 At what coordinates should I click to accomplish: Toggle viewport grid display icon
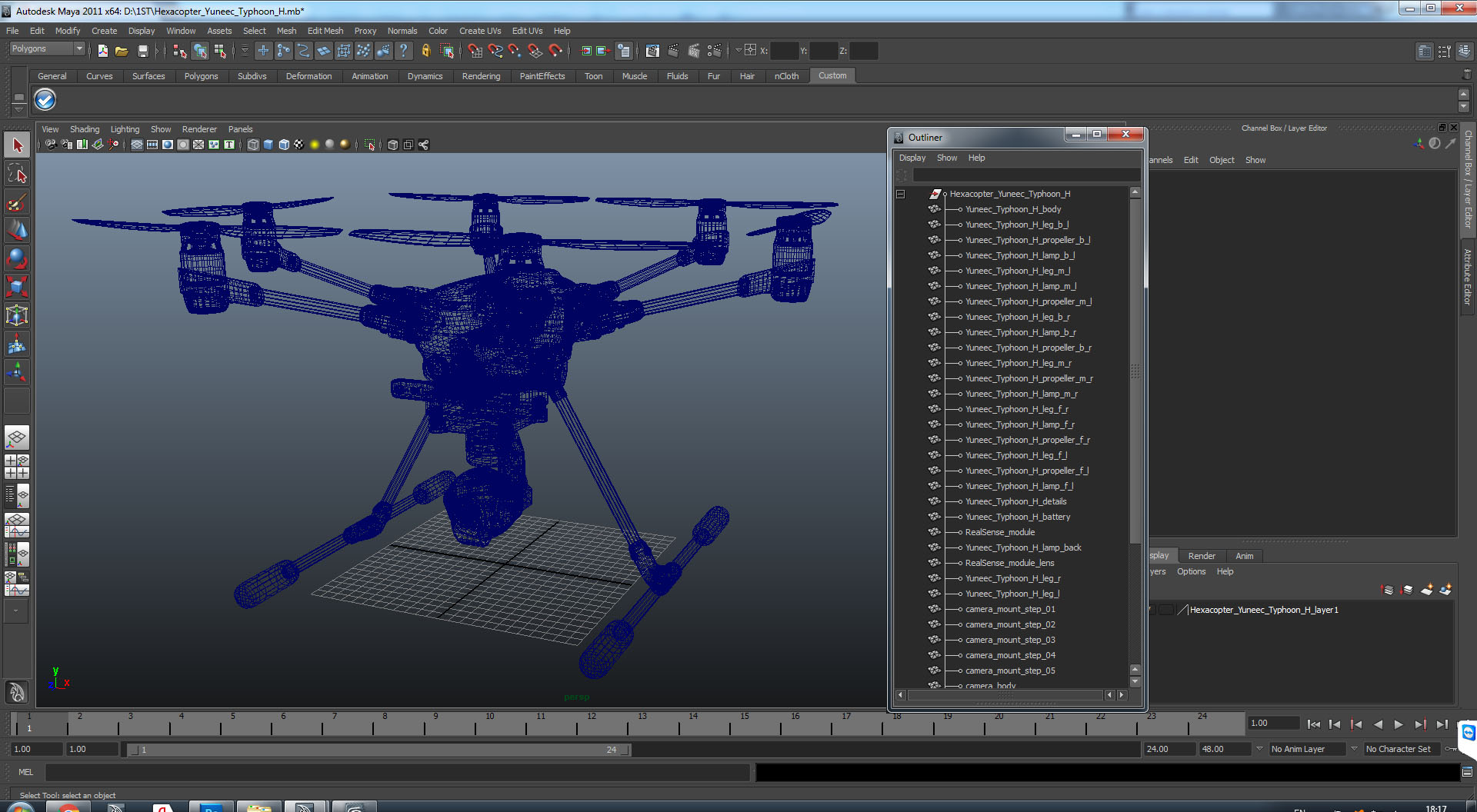[x=137, y=145]
